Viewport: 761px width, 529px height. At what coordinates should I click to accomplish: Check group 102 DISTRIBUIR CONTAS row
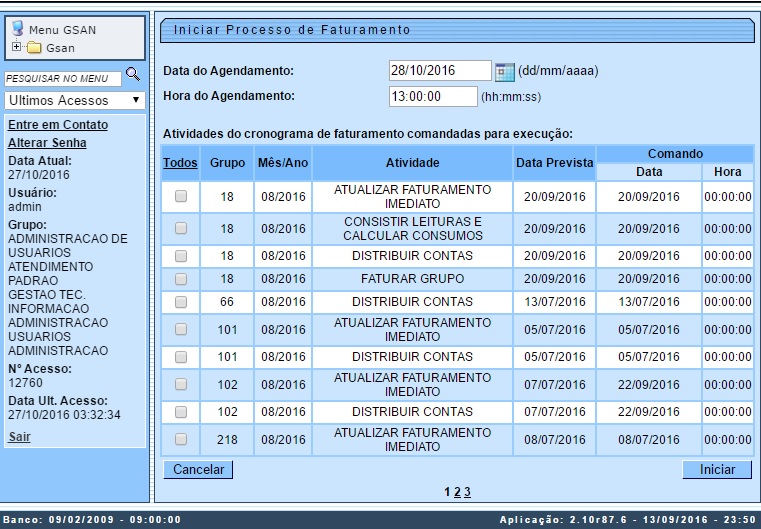click(x=181, y=412)
